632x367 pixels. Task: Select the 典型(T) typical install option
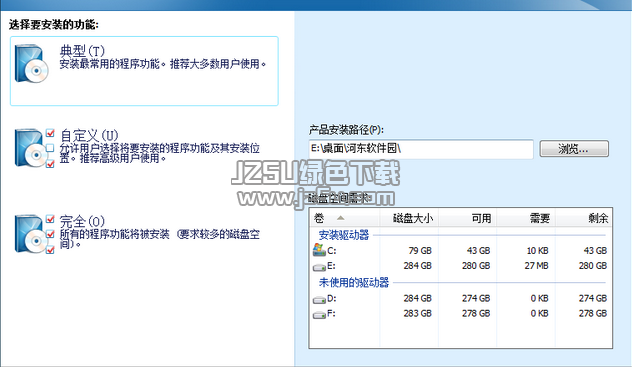(144, 71)
